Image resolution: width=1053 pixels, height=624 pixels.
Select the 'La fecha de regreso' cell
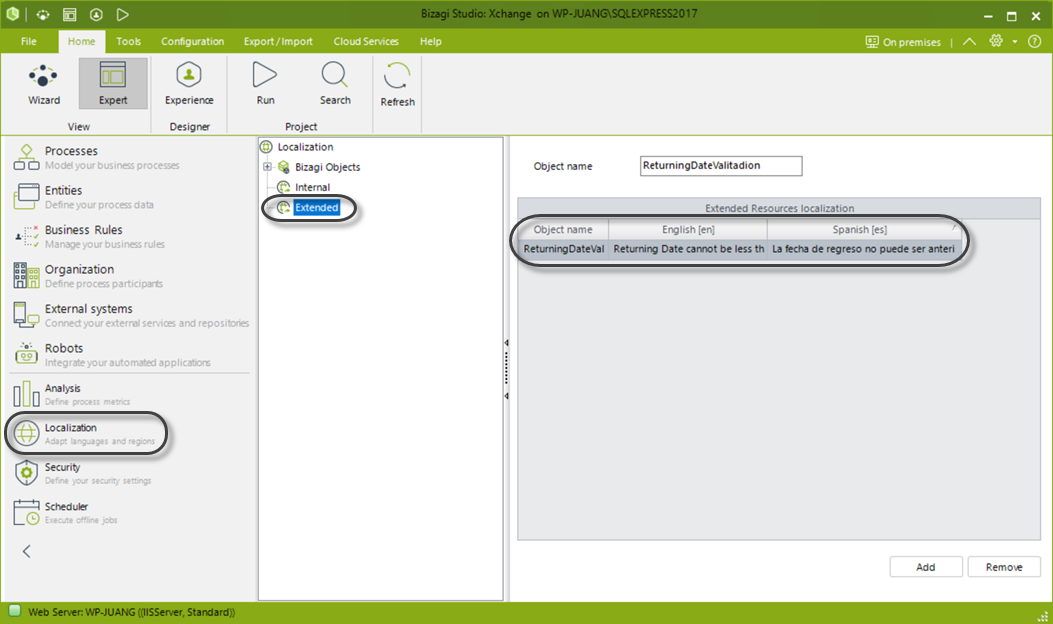[864, 249]
